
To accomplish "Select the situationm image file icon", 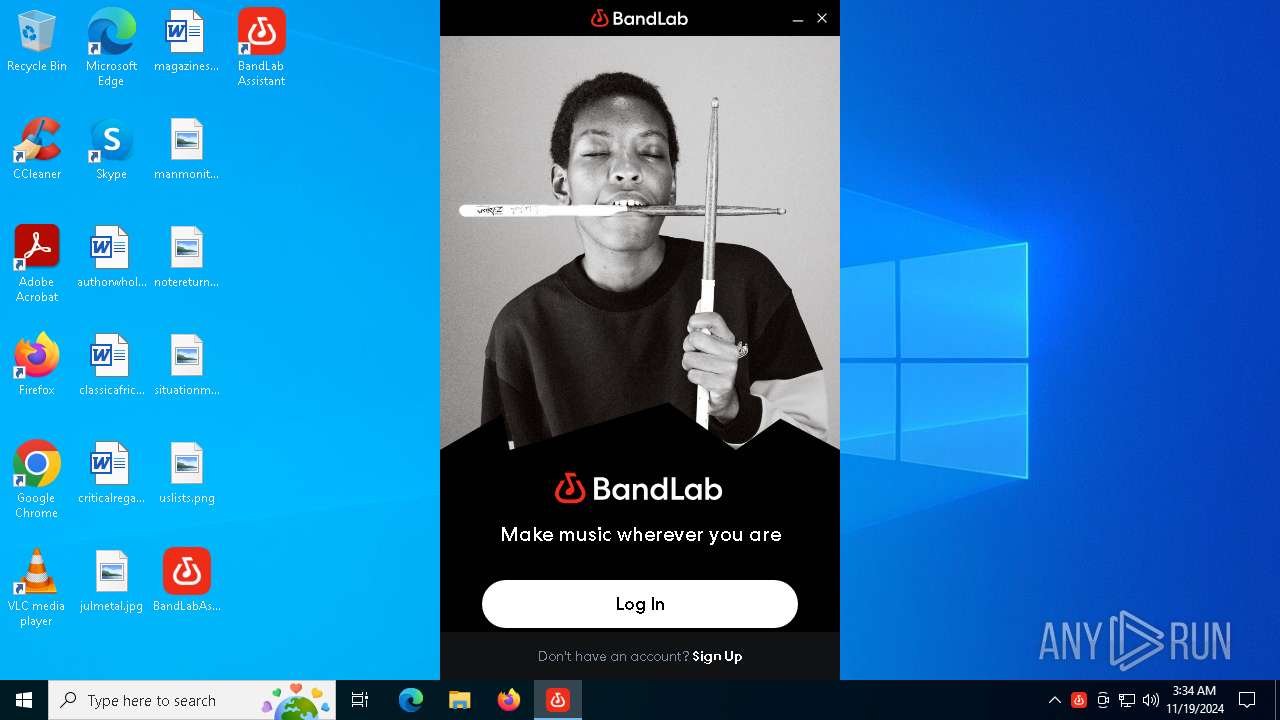I will [186, 366].
